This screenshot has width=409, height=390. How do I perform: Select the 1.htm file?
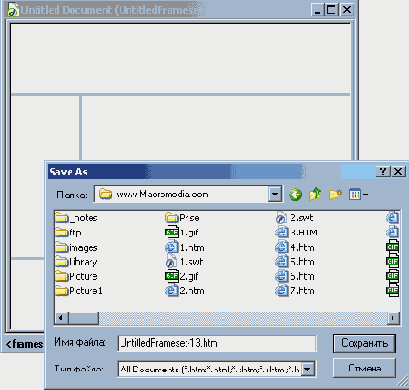185,247
